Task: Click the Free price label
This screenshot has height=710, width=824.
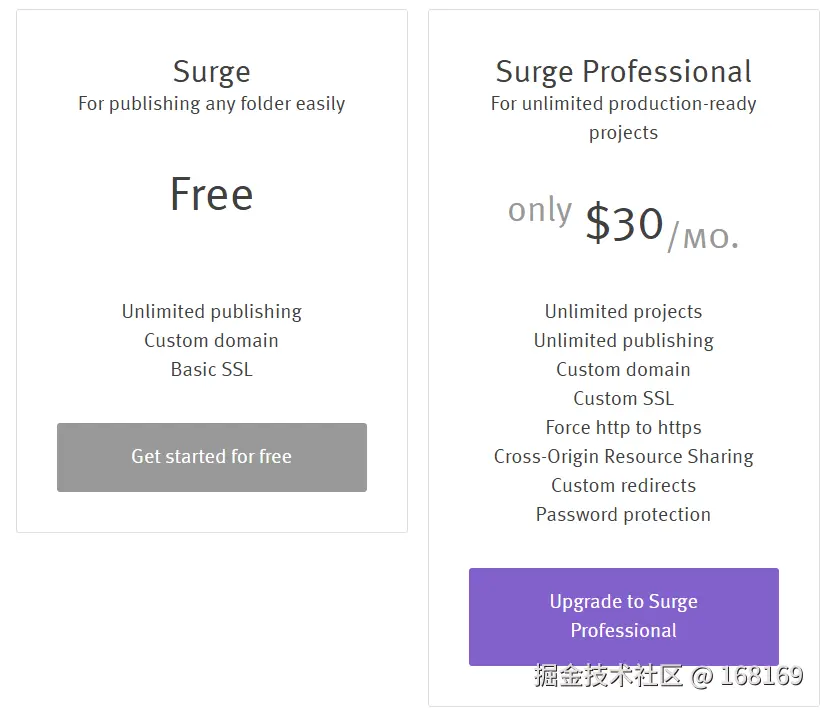Action: 211,194
